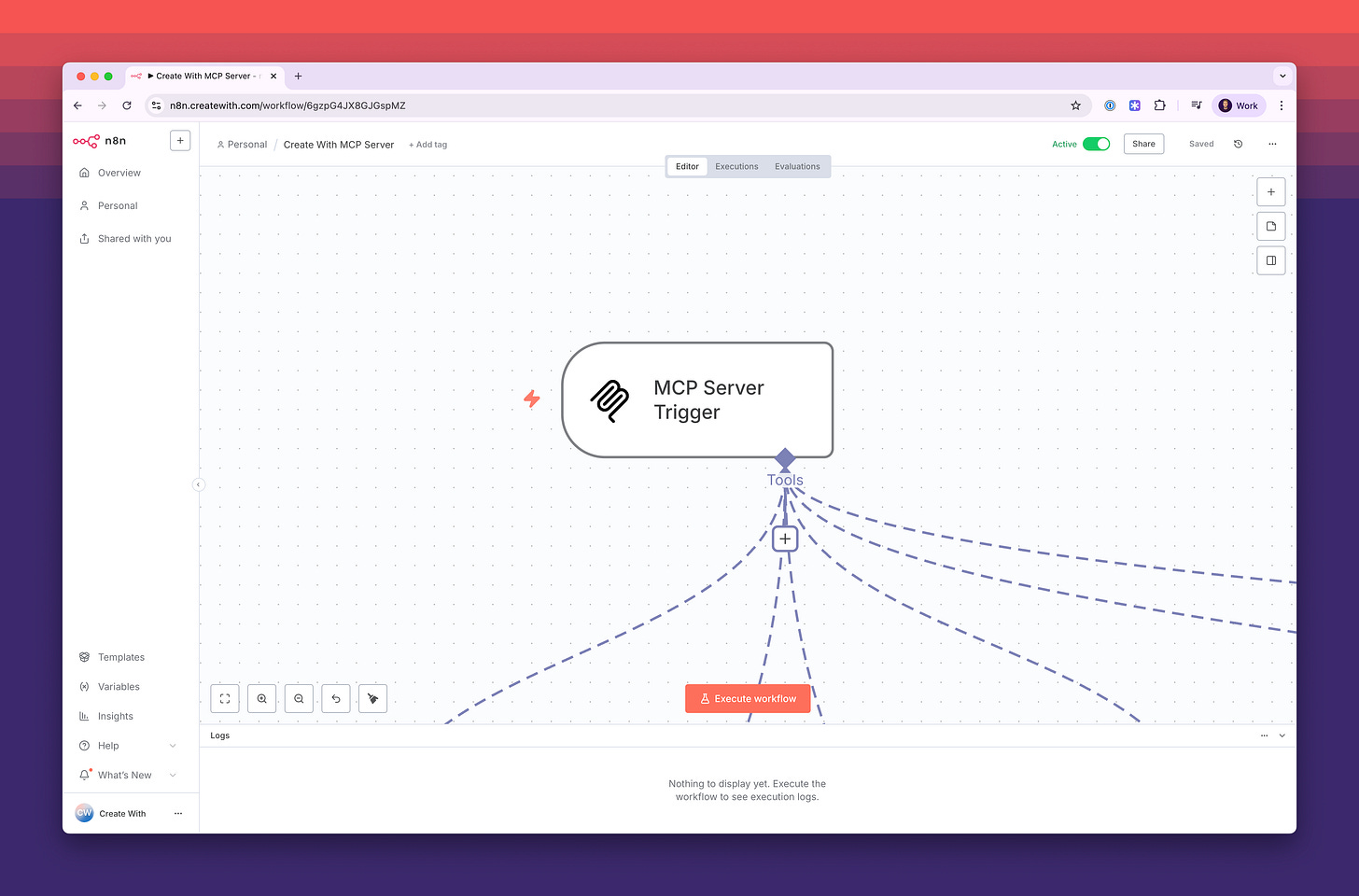
Task: Collapse the Logs panel chevron
Action: click(1282, 735)
